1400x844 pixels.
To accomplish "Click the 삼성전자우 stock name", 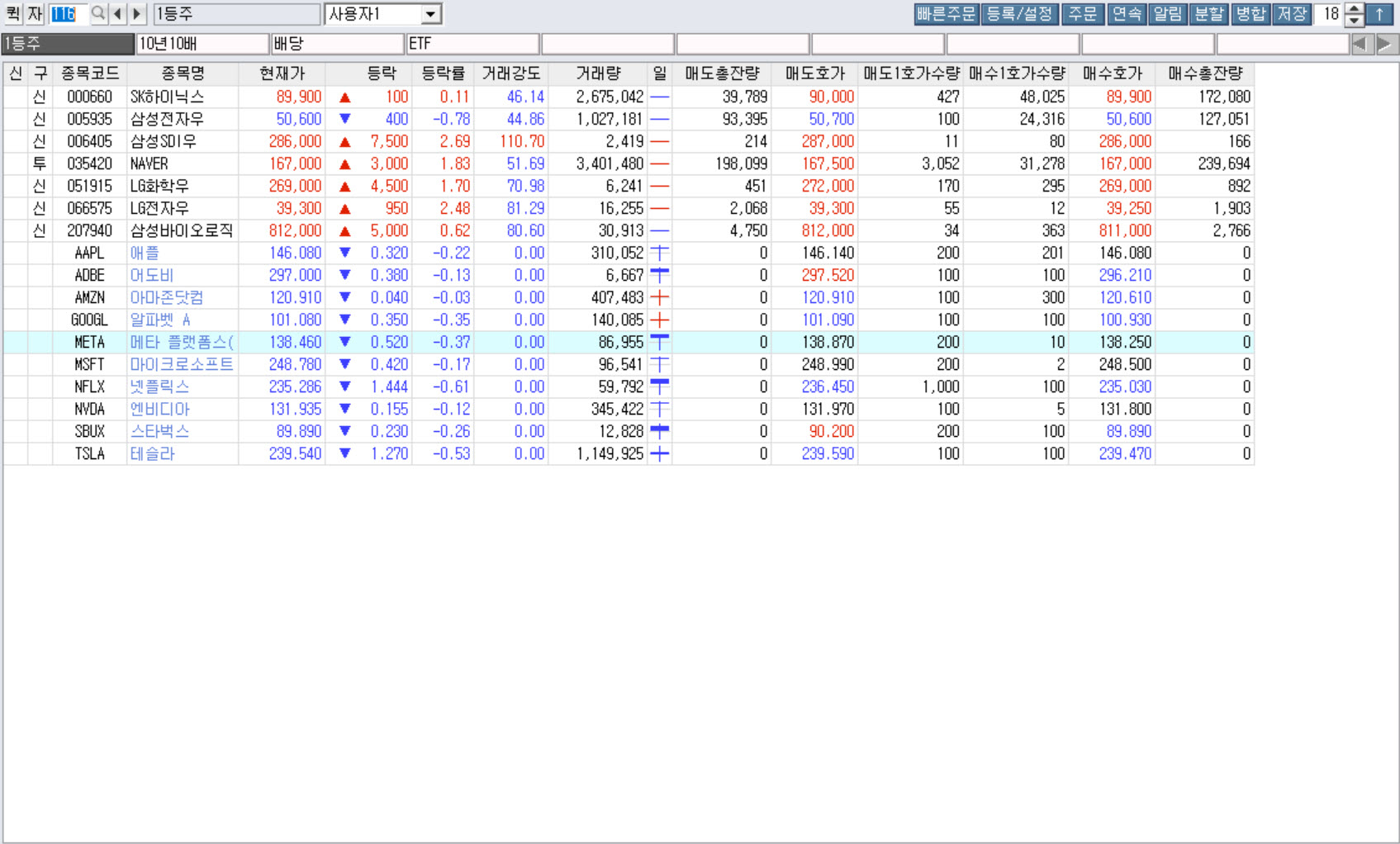I will tap(167, 119).
